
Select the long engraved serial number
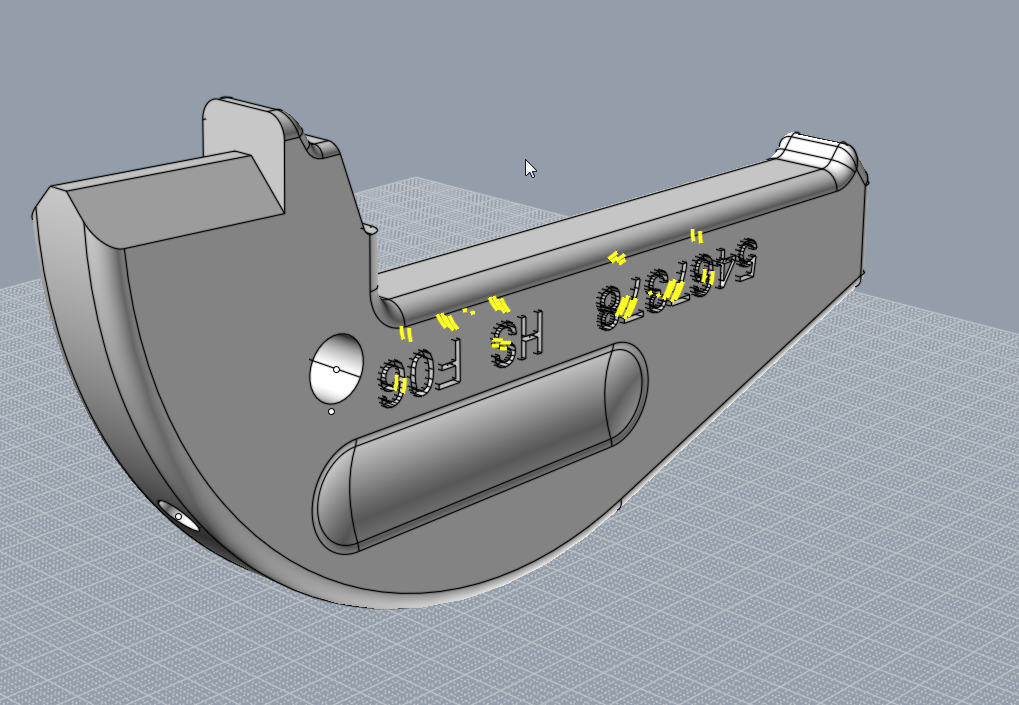(677, 283)
